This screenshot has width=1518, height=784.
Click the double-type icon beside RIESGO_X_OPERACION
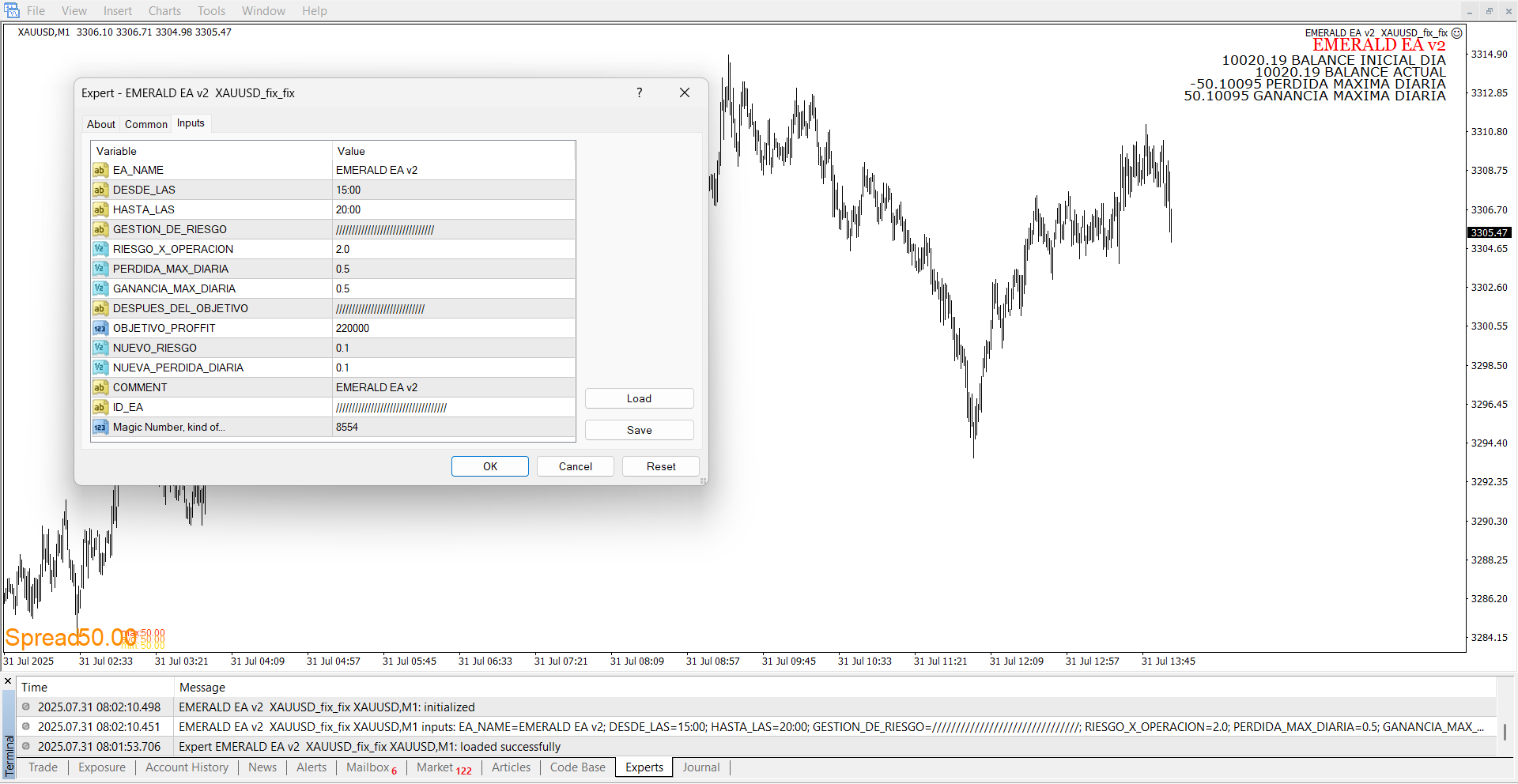point(100,249)
